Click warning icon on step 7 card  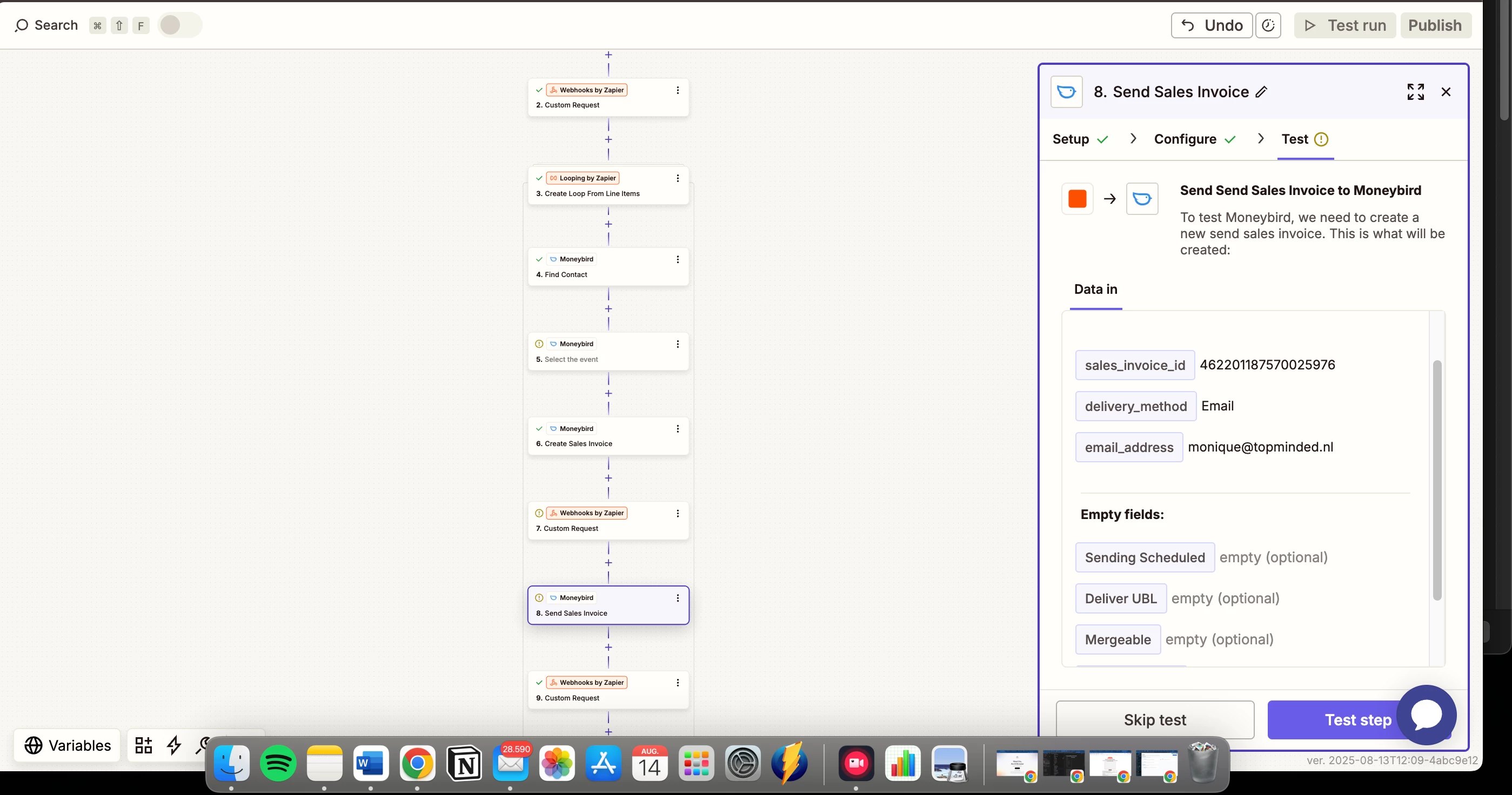coord(539,513)
